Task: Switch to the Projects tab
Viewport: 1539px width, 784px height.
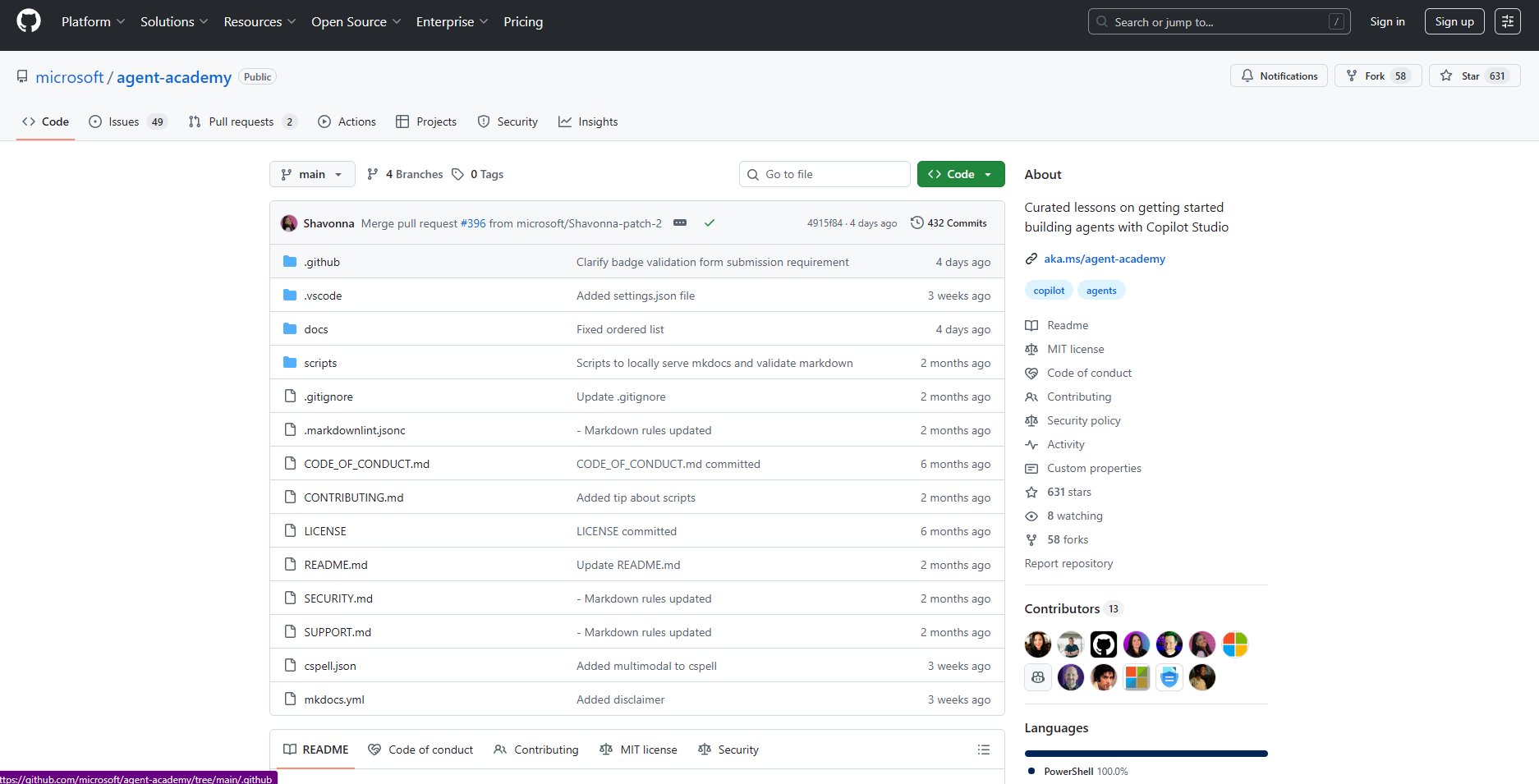Action: click(426, 121)
